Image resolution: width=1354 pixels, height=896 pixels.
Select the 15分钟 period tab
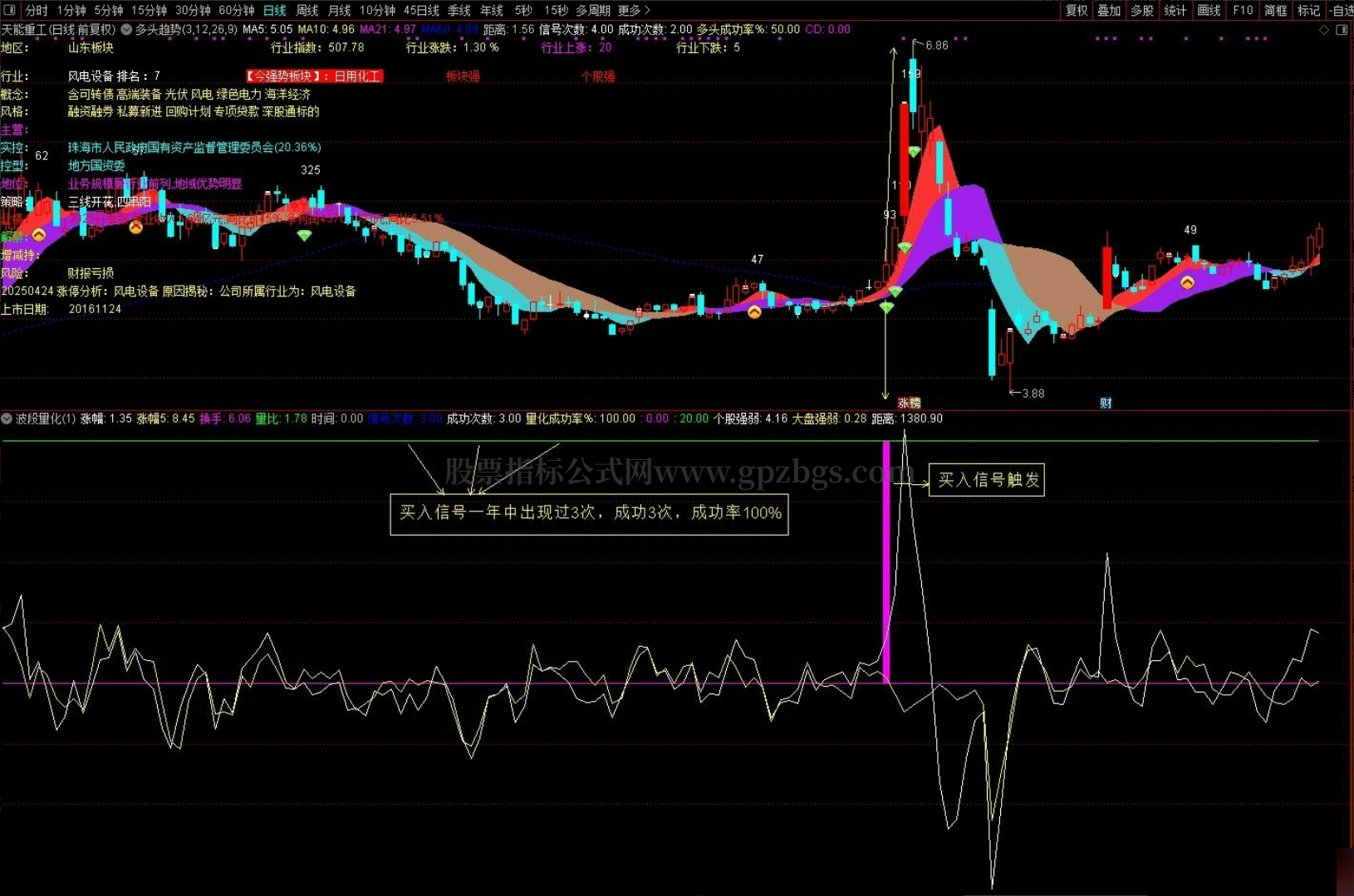click(x=150, y=10)
